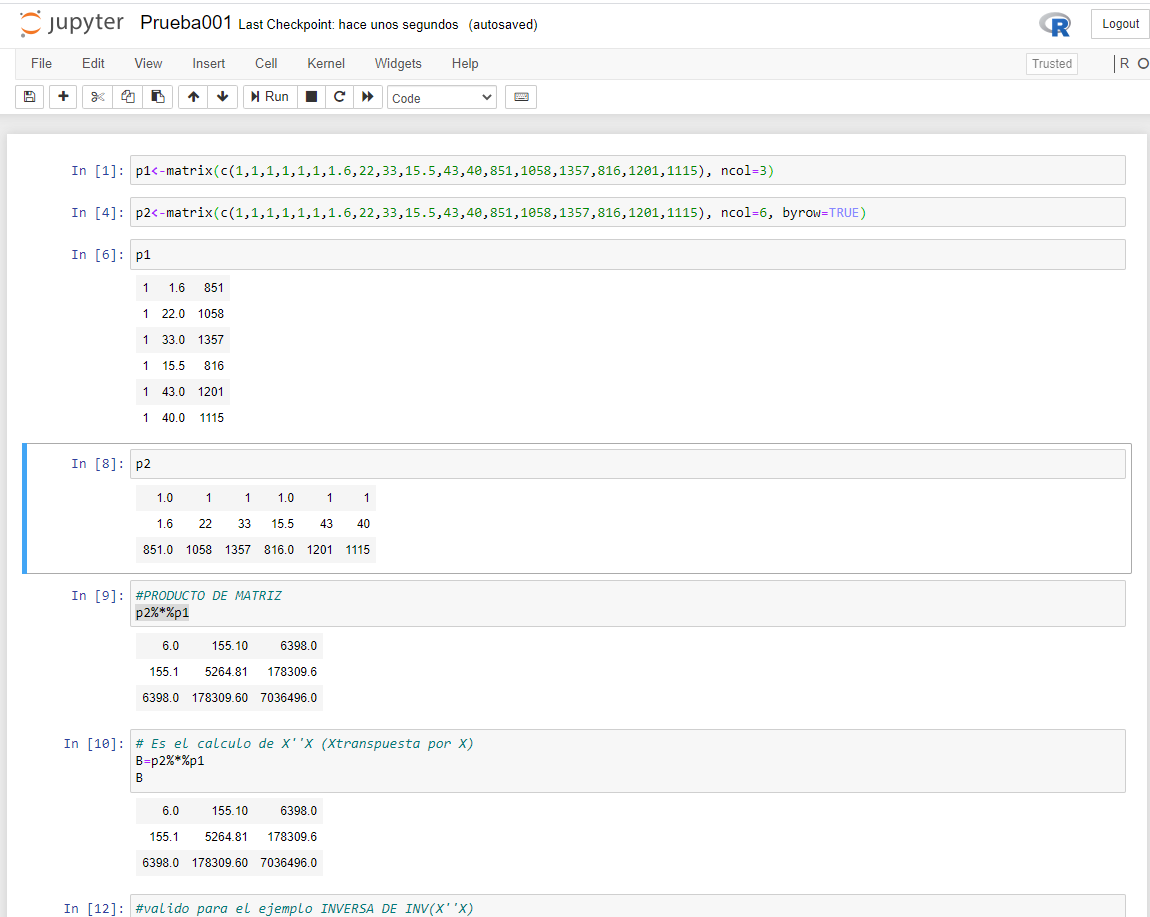Run the current cell with the Run button
Viewport: 1150px width, 917px height.
(269, 96)
